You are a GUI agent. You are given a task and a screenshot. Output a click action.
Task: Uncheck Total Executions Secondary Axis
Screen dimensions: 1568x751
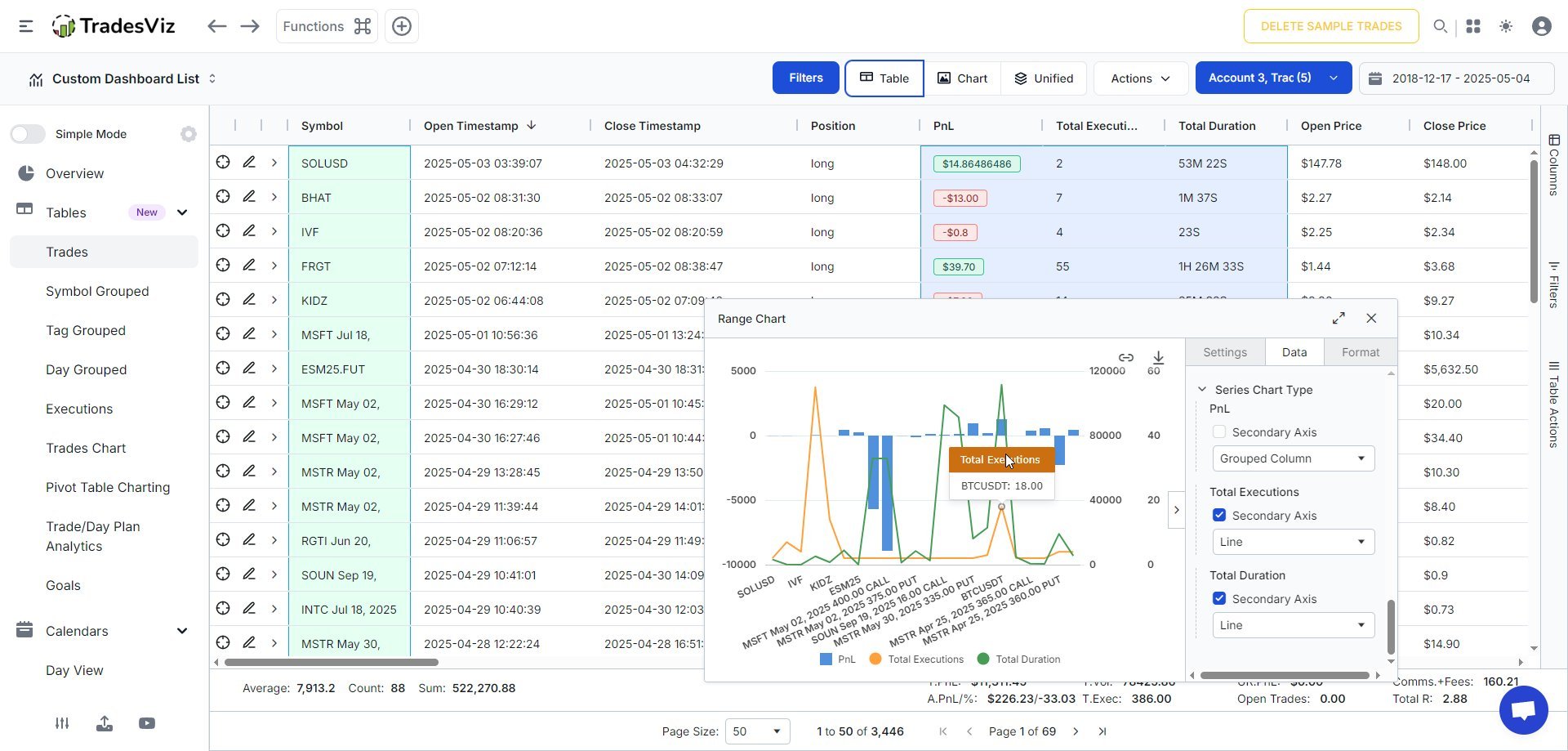pyautogui.click(x=1219, y=516)
